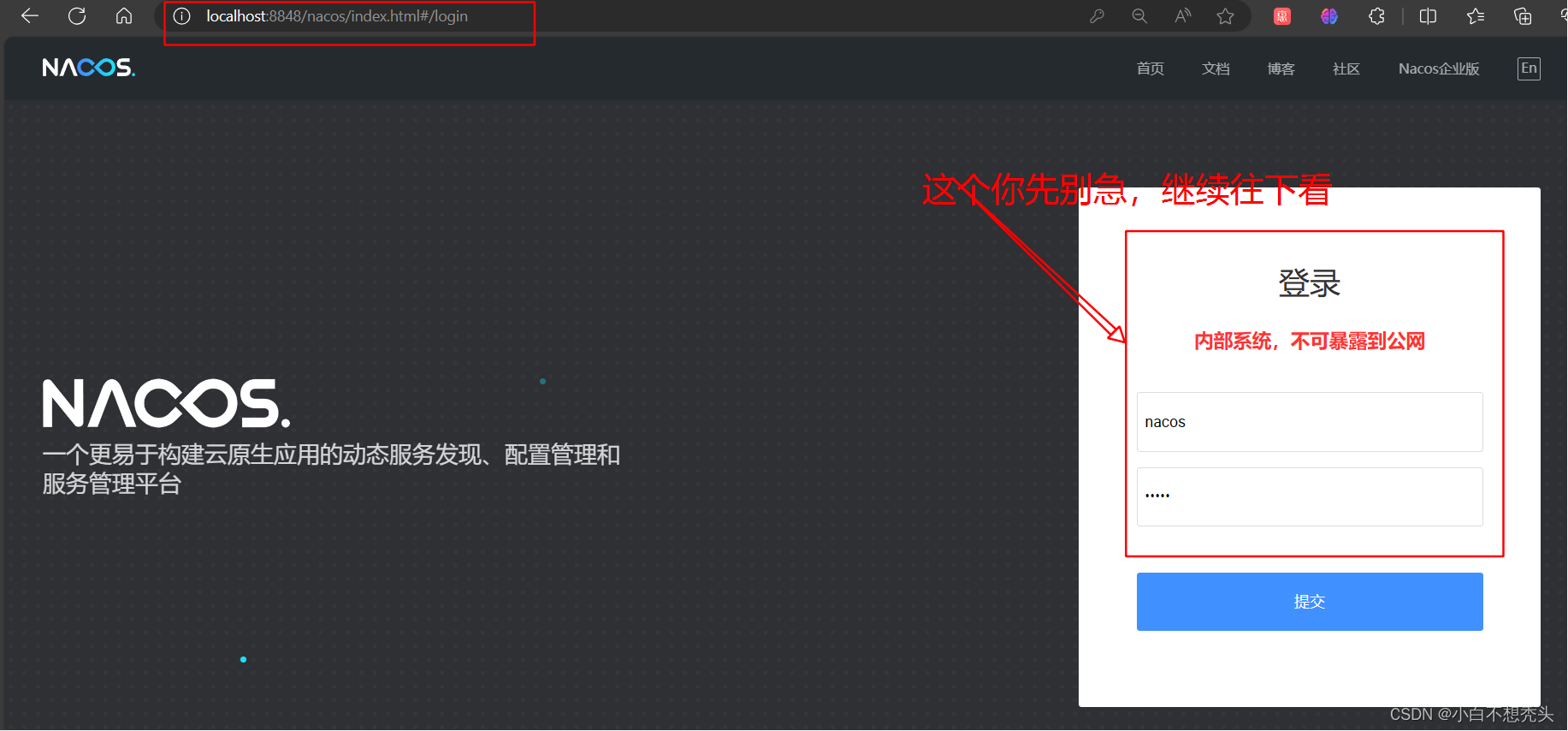Image resolution: width=1568 pixels, height=731 pixels.
Task: Focus the username field containing nacos
Action: click(1310, 422)
